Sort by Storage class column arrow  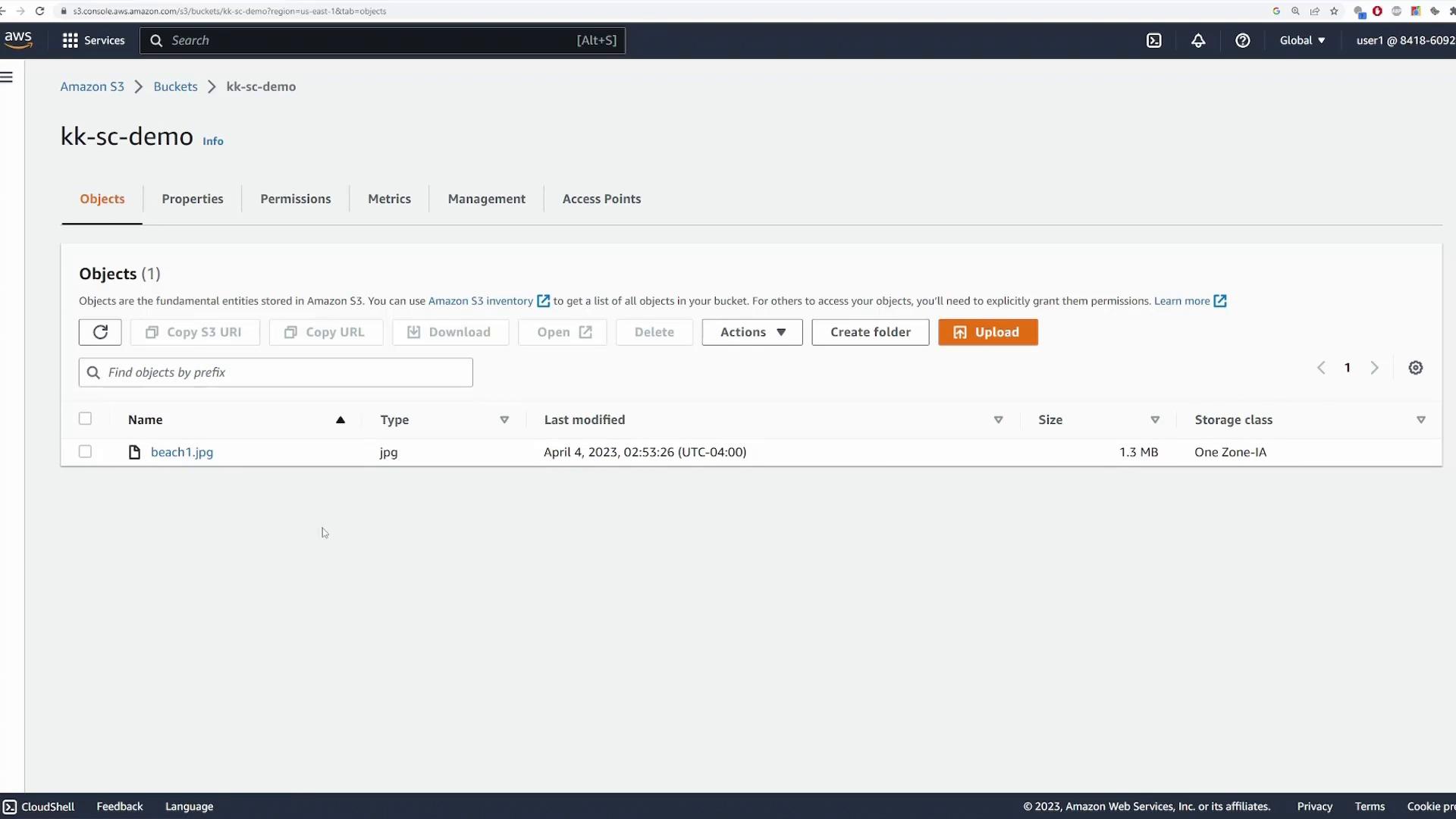click(x=1420, y=420)
